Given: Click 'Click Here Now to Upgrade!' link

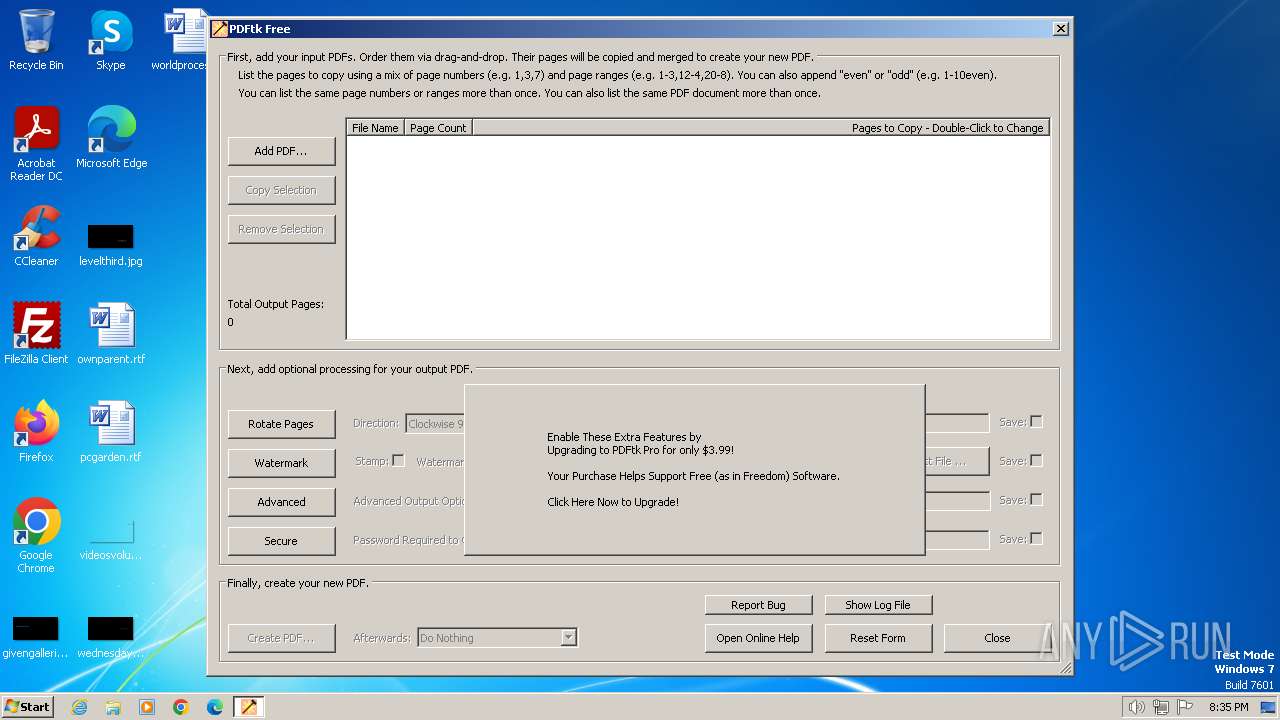Looking at the screenshot, I should pos(613,502).
